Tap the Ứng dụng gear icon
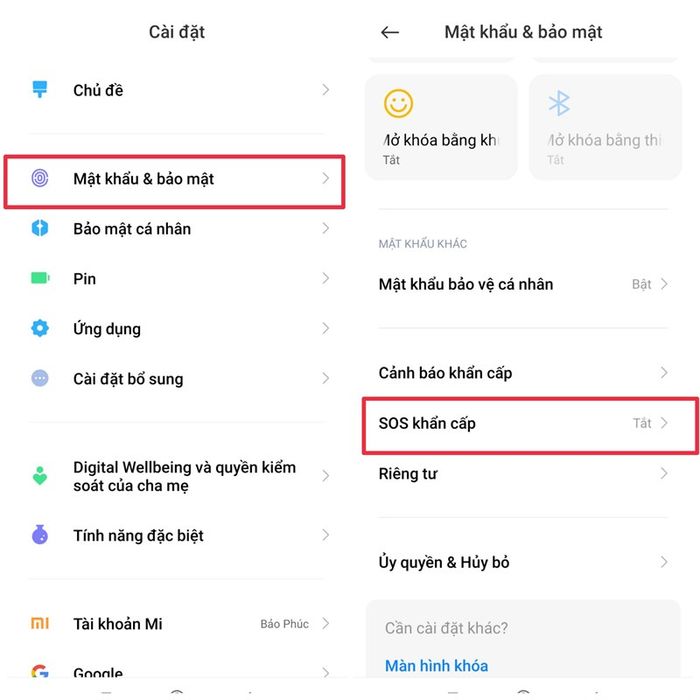Image resolution: width=700 pixels, height=700 pixels. click(40, 328)
